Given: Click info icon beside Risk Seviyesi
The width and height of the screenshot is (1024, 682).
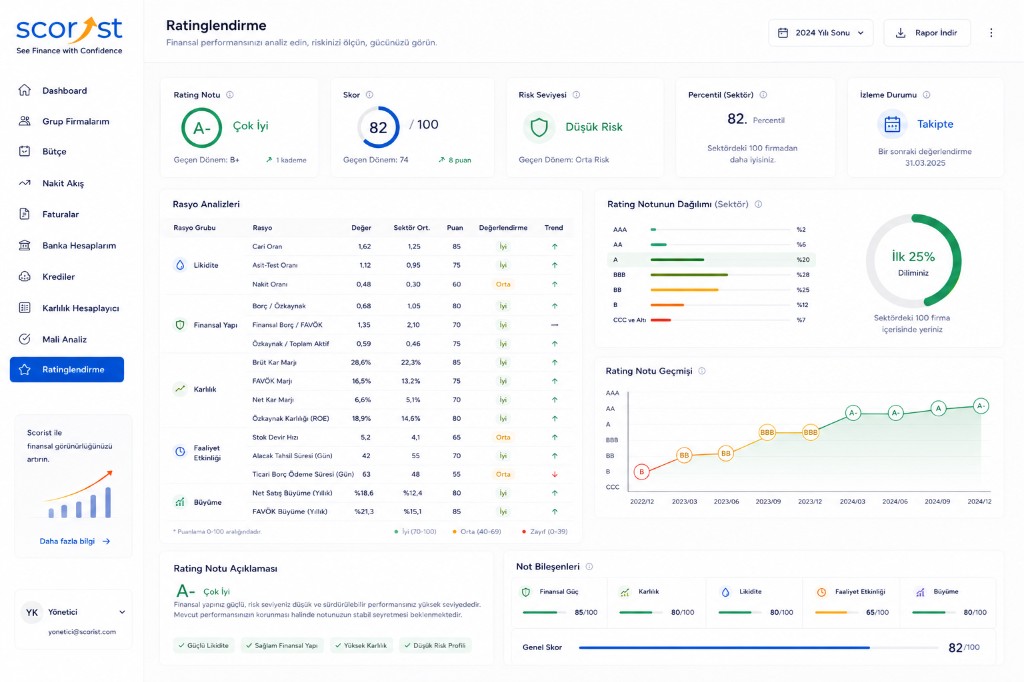Looking at the screenshot, I should click(576, 95).
